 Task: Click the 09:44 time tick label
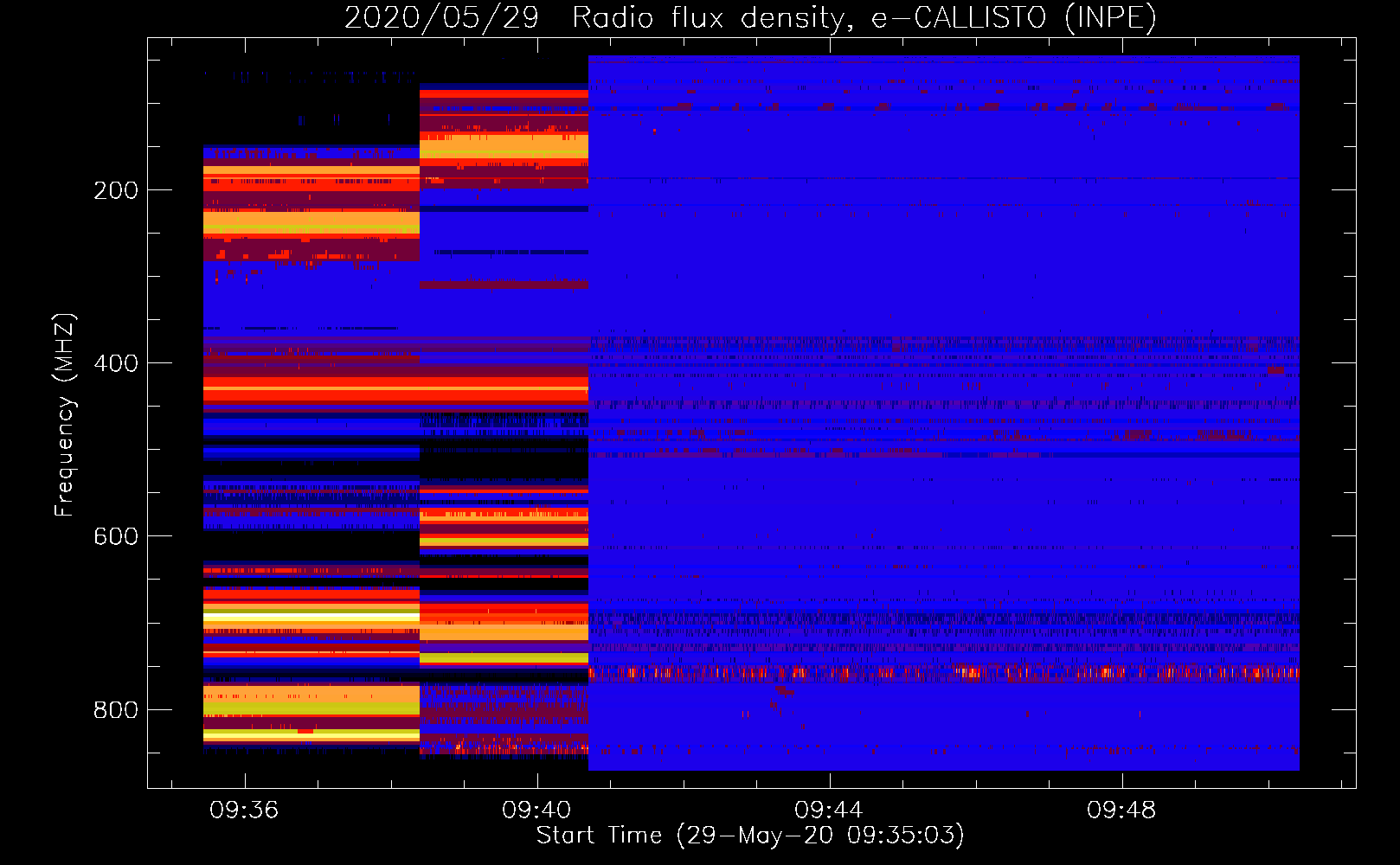click(829, 810)
